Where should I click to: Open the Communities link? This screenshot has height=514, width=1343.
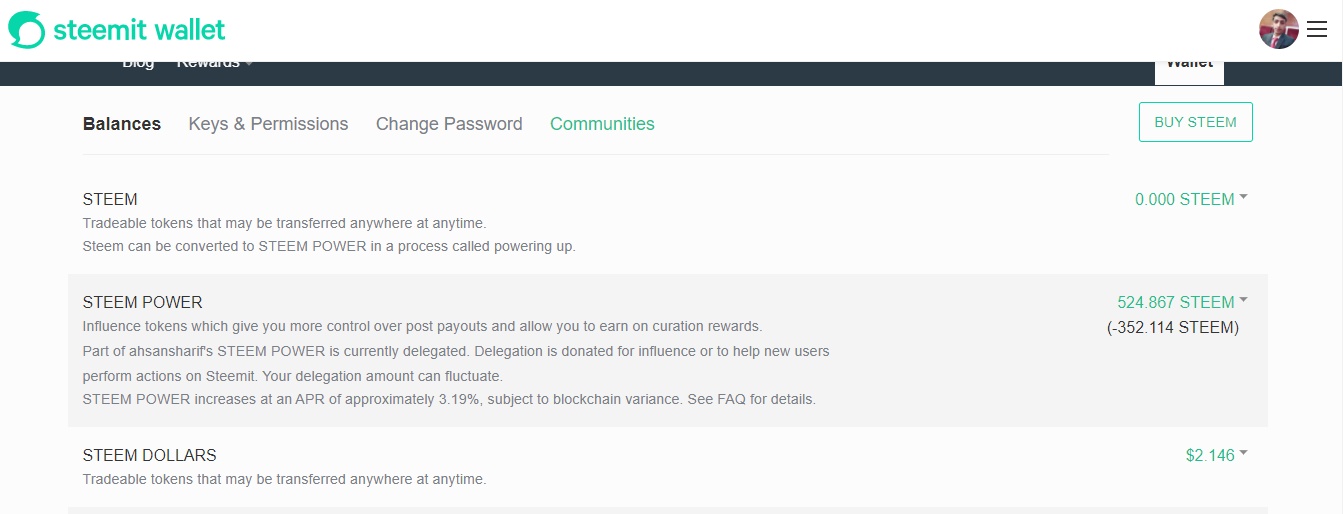[x=602, y=124]
